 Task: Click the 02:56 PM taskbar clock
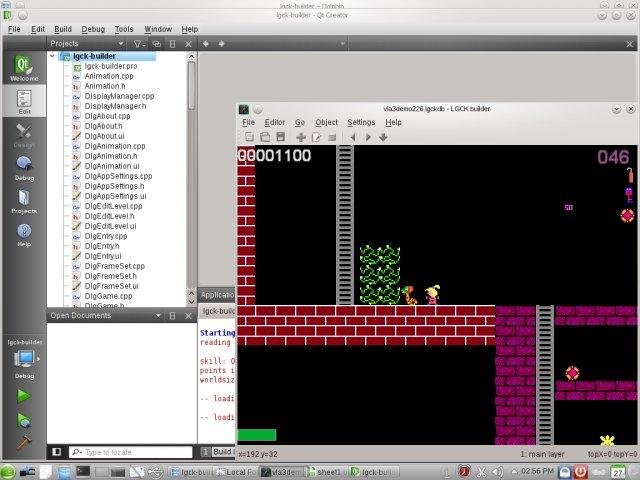pyautogui.click(x=537, y=471)
